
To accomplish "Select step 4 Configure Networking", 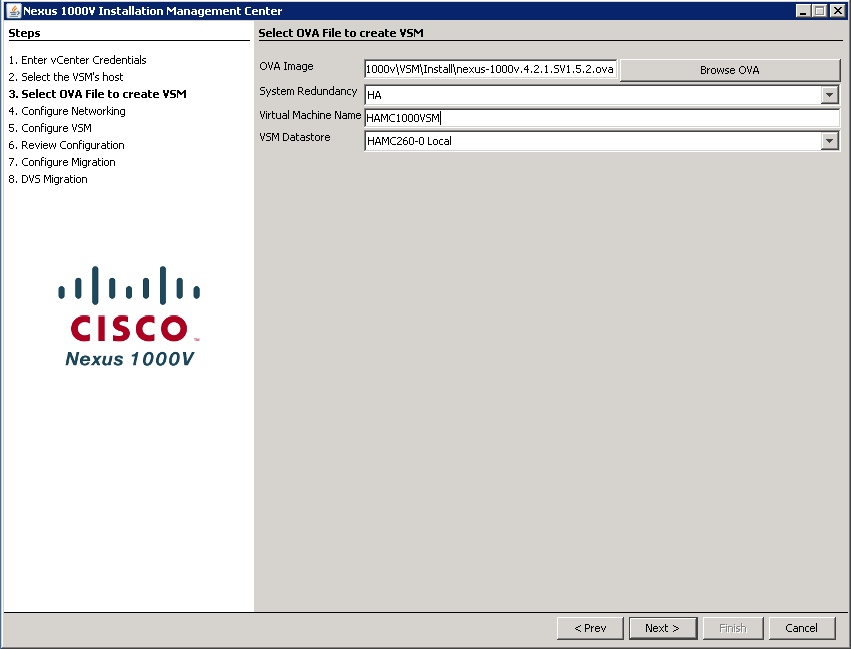I will click(67, 111).
